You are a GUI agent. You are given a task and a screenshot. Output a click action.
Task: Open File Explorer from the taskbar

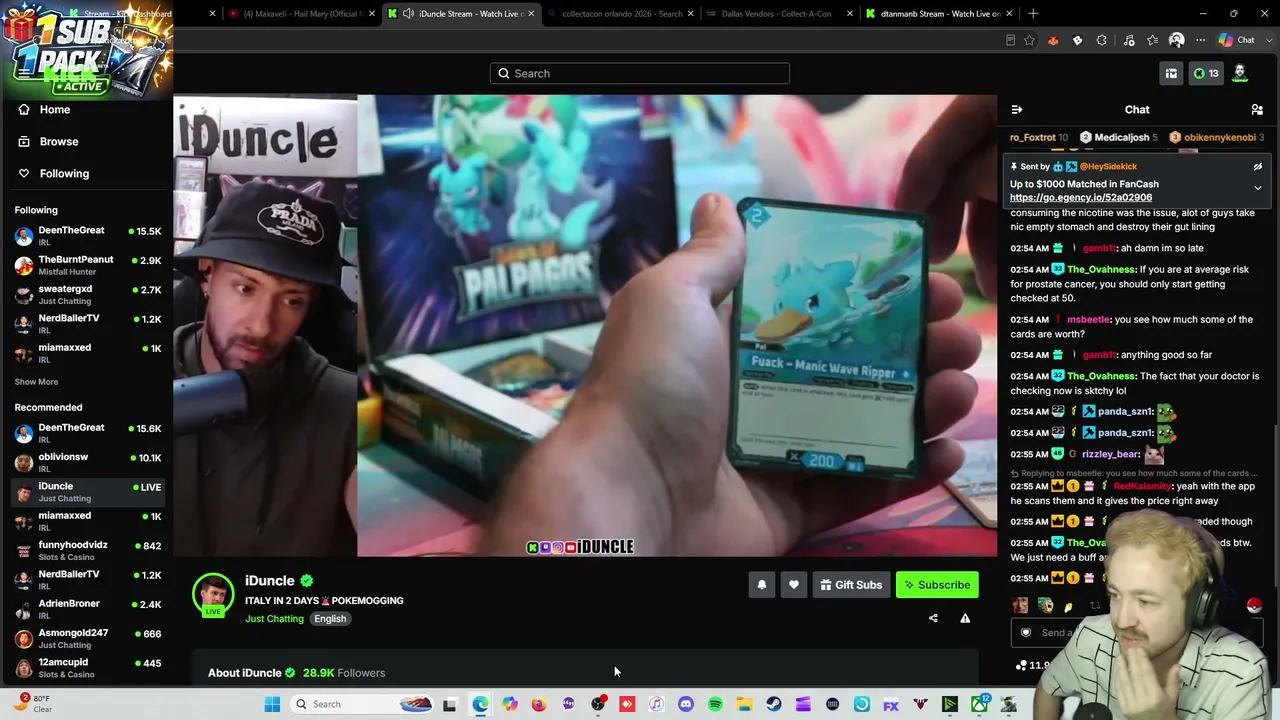744,704
